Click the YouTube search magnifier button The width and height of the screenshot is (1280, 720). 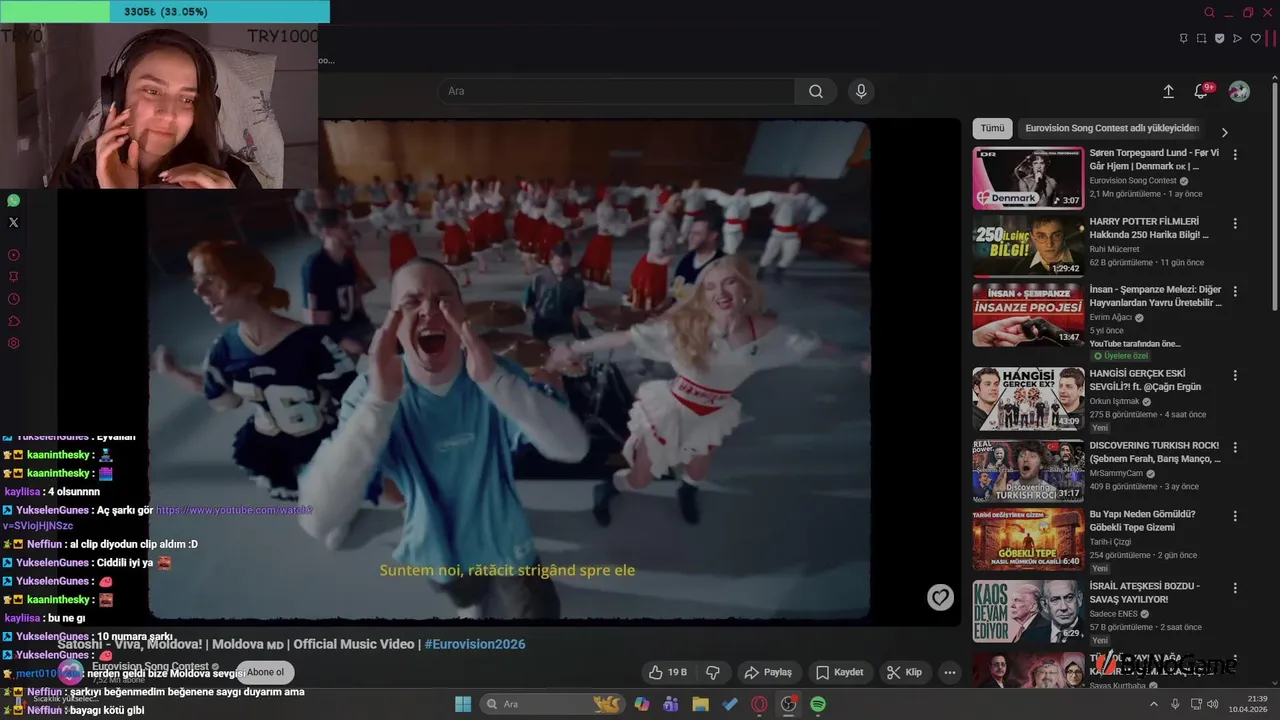click(x=816, y=91)
